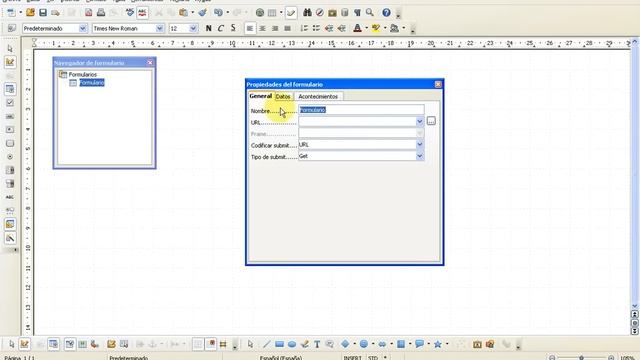Save the document with the floppy icon
Viewport: 640px width, 360px height.
pos(43,13)
